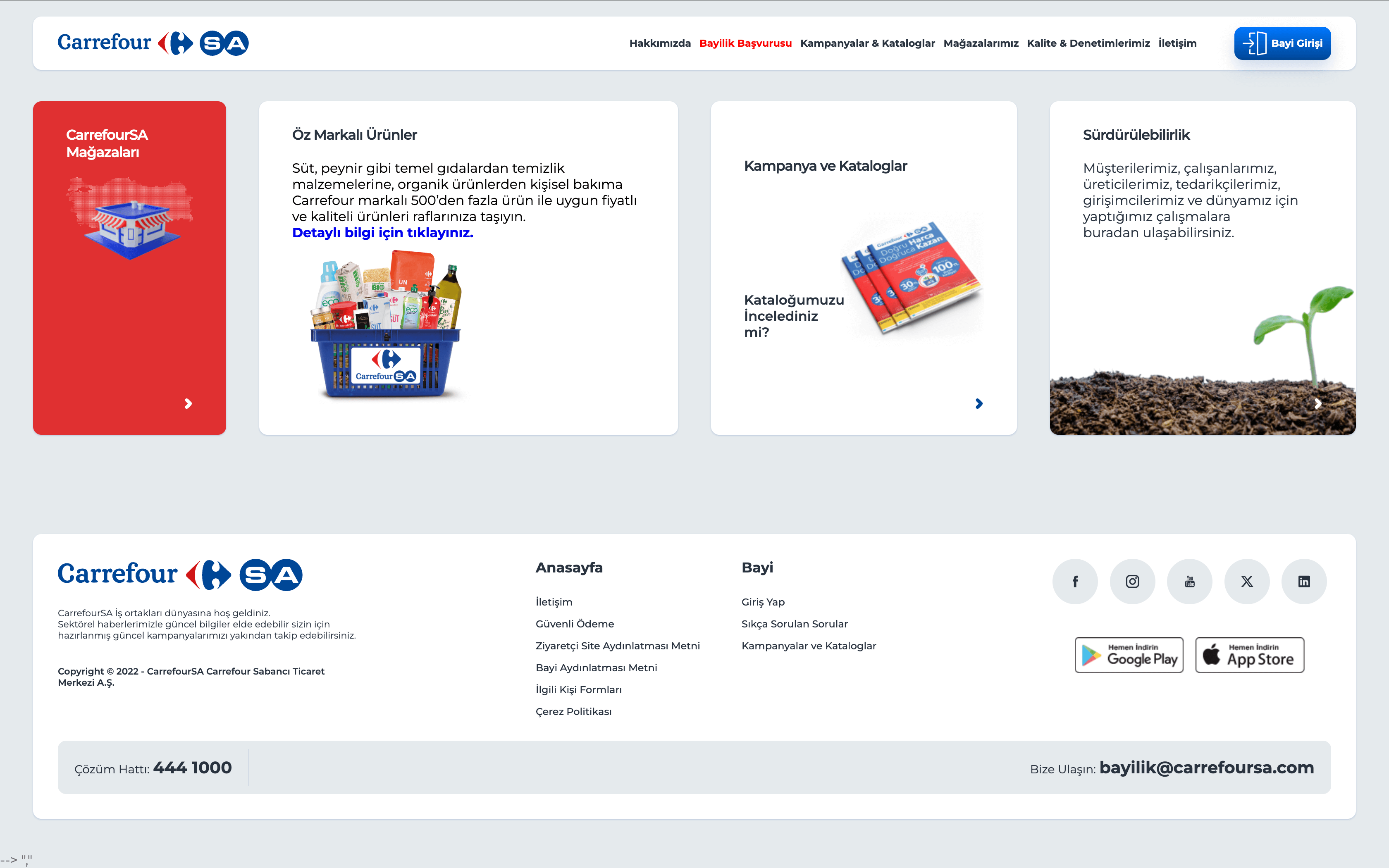Click the Google Play download badge

[x=1129, y=655]
